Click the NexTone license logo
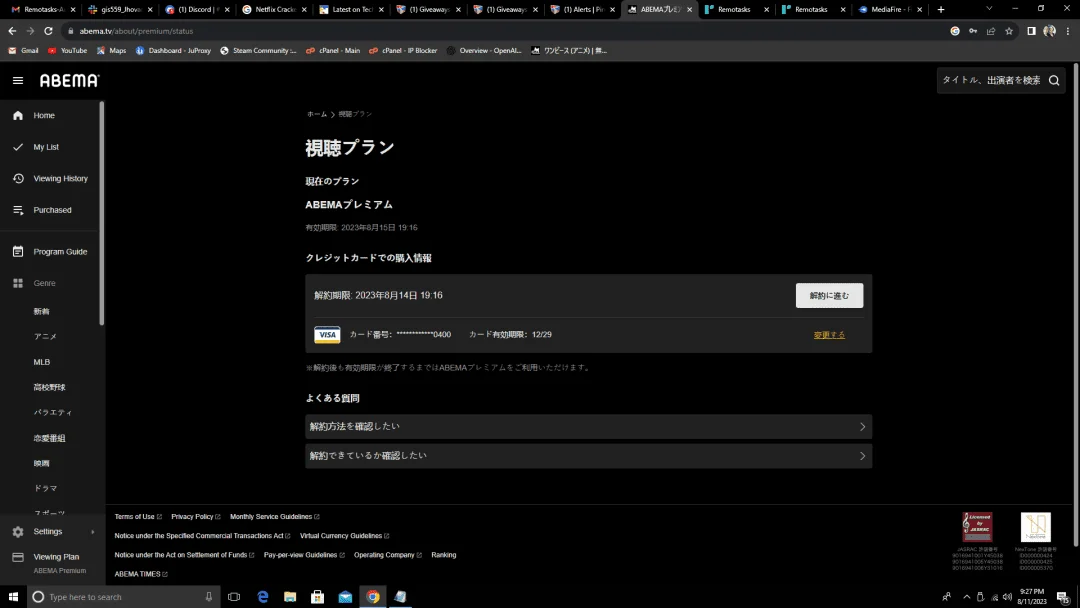 [1035, 527]
